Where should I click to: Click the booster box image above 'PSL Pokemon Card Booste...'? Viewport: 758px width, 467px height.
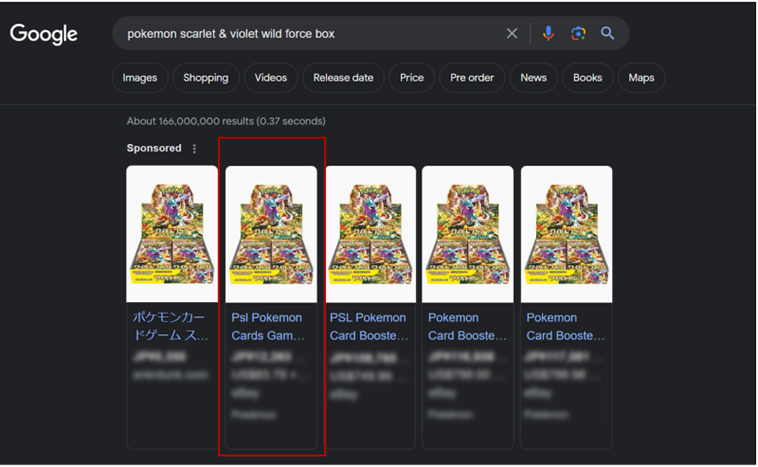pyautogui.click(x=371, y=234)
